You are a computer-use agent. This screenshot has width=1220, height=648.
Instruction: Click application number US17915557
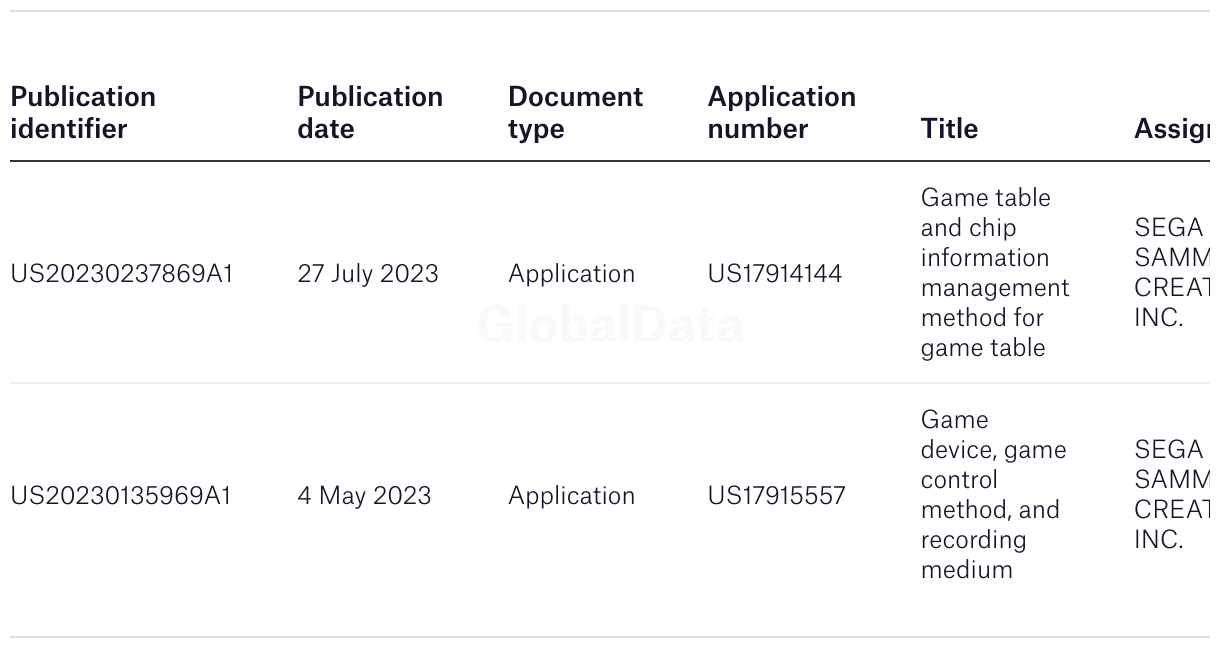pyautogui.click(x=776, y=495)
